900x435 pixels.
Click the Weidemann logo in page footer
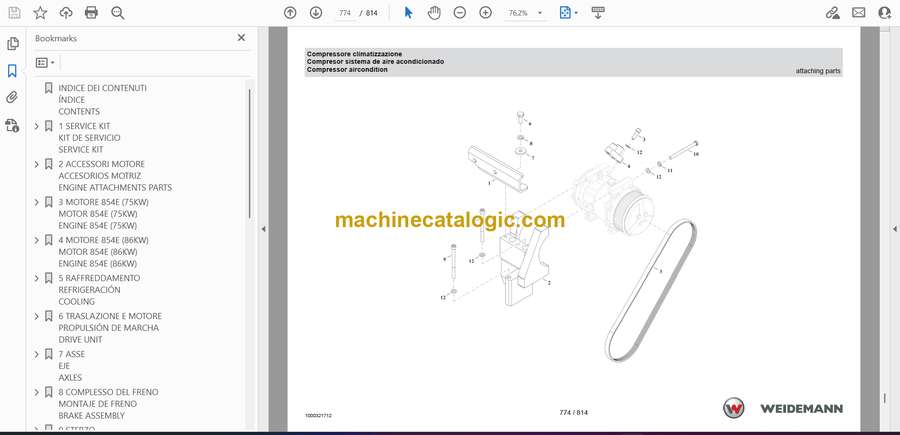point(783,408)
